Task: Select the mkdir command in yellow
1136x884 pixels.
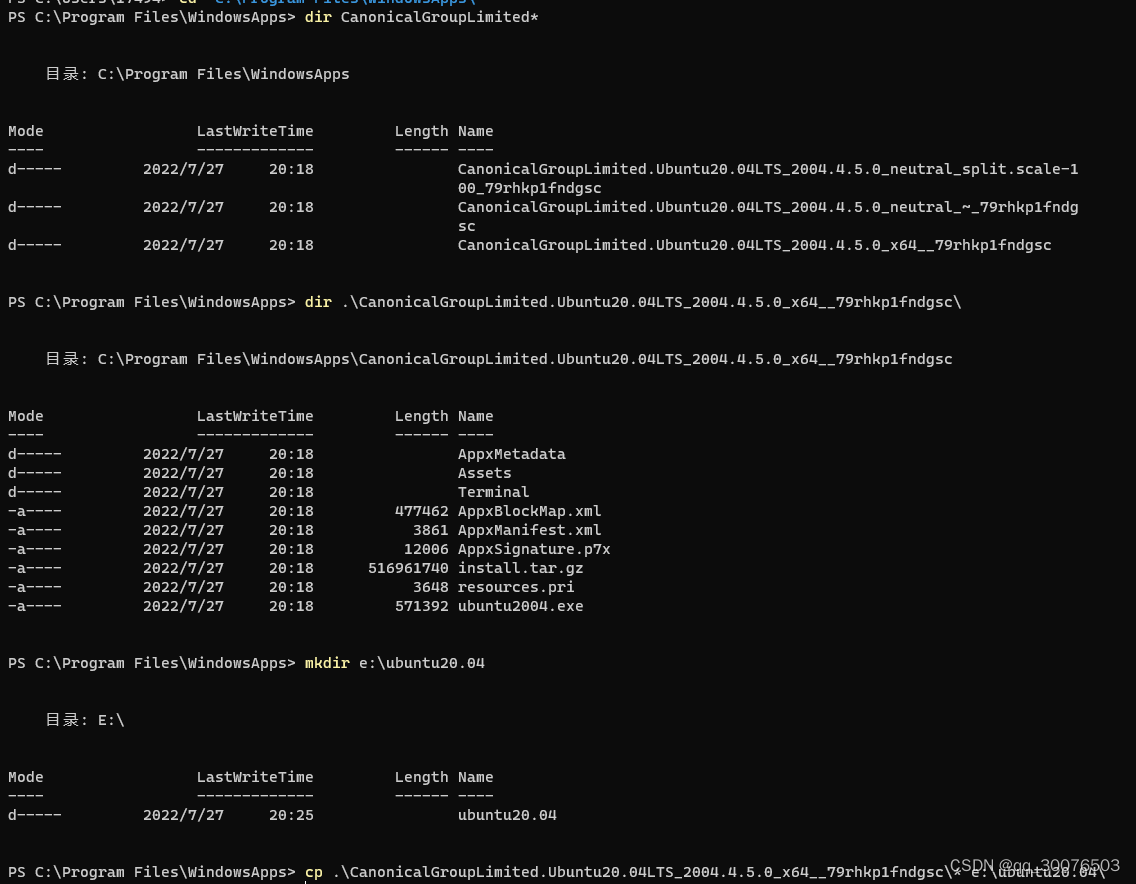Action: pos(327,662)
